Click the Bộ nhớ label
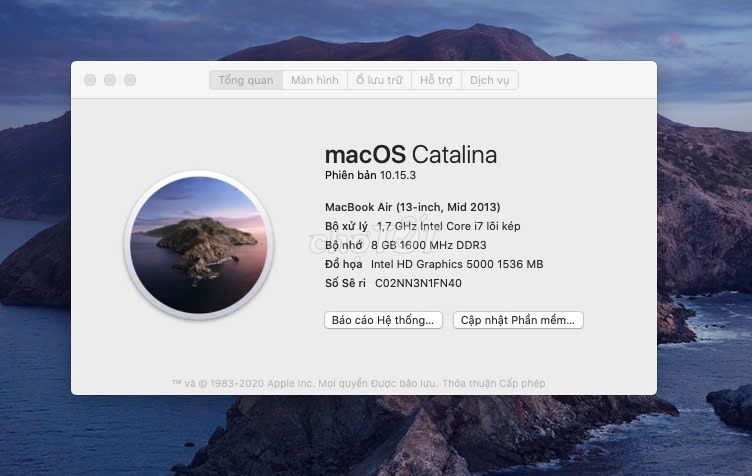This screenshot has width=752, height=476. pos(344,245)
